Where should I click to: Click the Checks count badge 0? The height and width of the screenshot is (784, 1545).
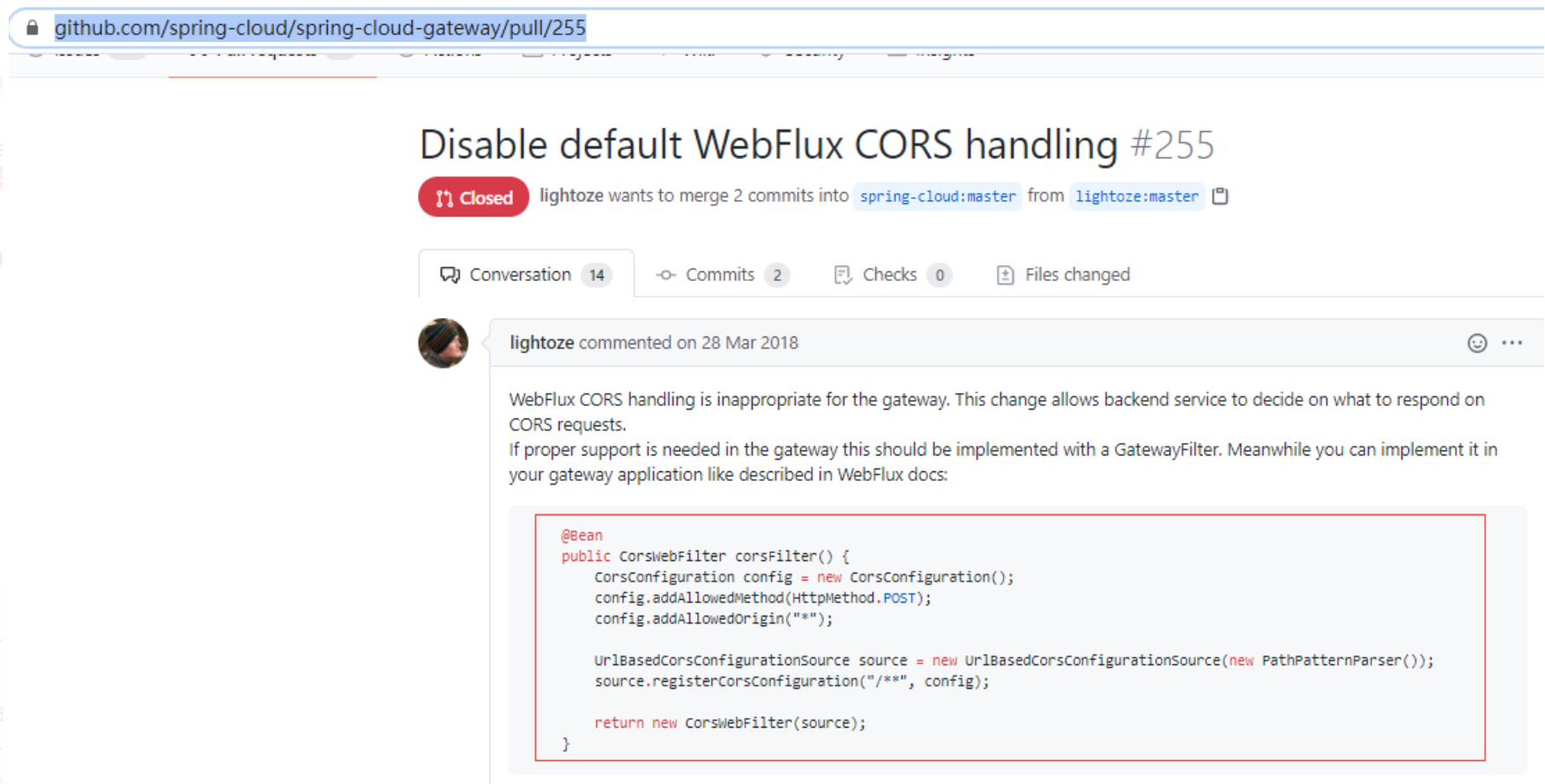point(940,275)
